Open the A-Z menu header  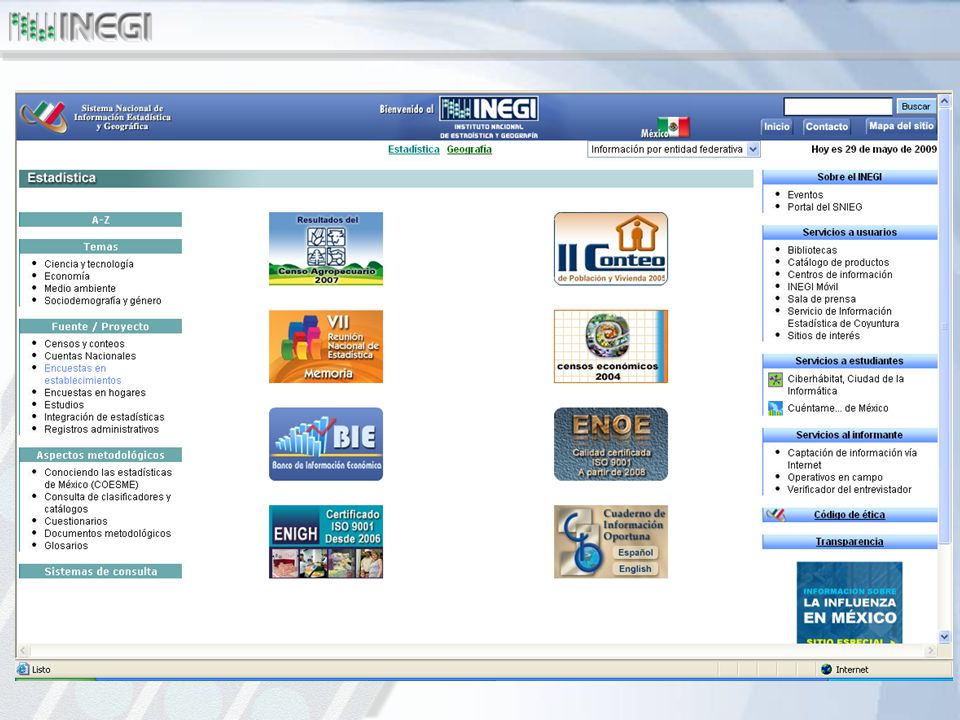click(x=100, y=220)
